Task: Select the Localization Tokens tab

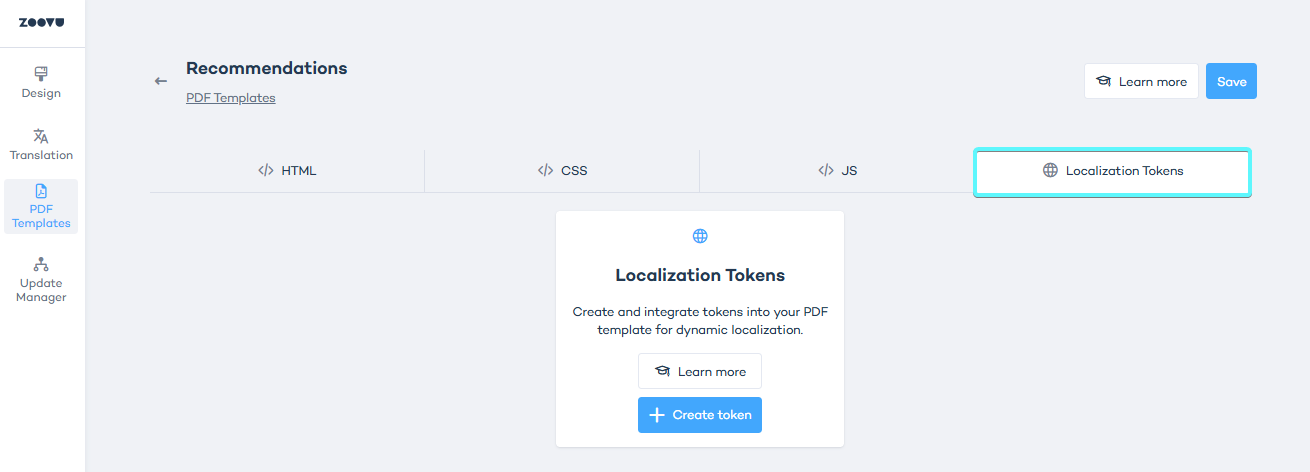Action: point(1112,171)
